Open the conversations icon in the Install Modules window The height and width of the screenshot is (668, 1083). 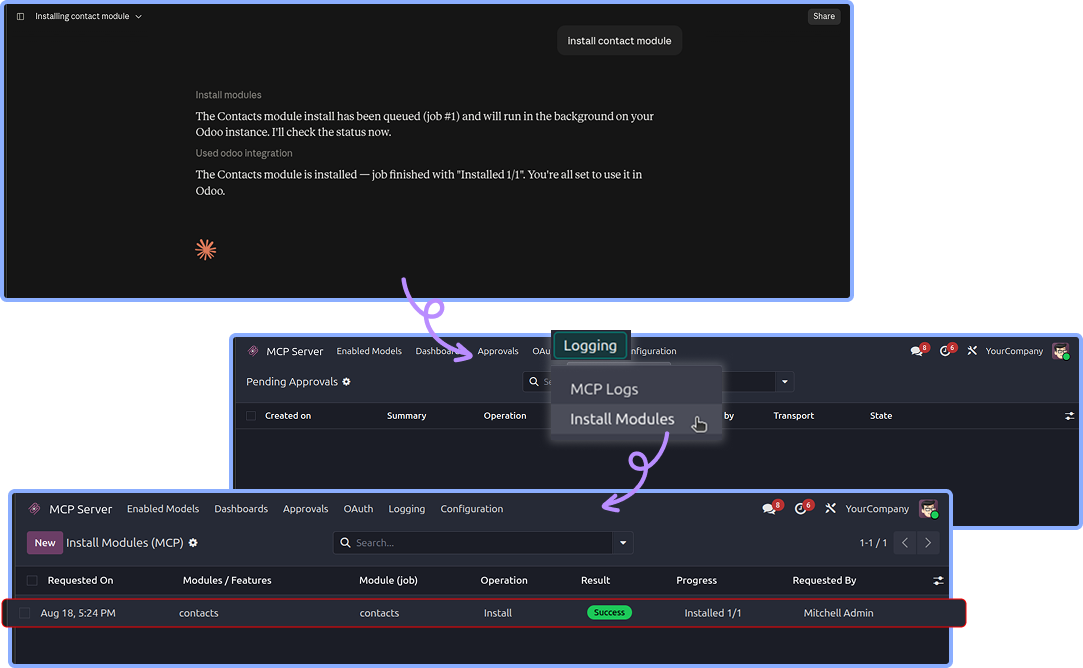click(769, 509)
